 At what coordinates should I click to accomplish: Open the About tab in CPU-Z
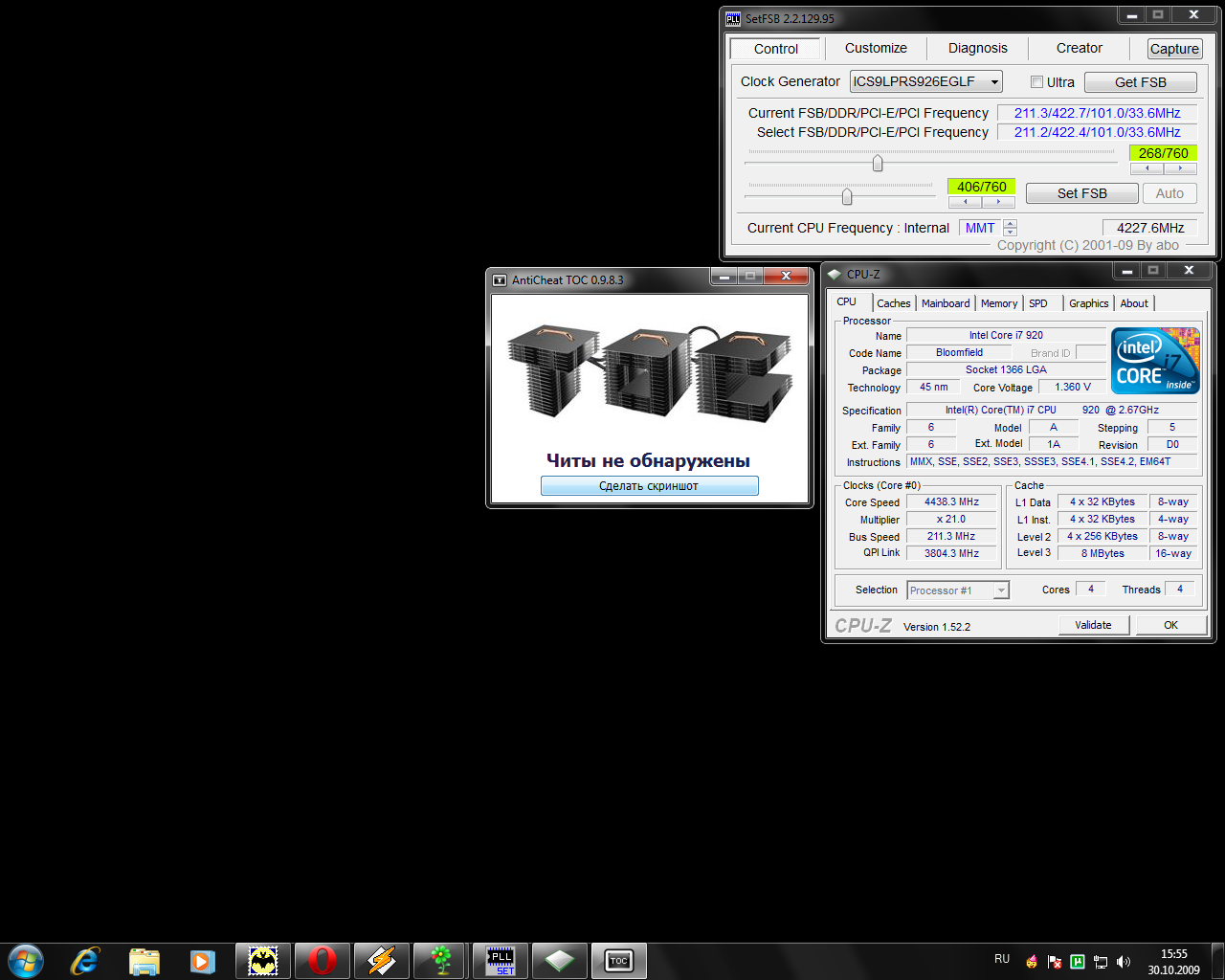tap(1134, 303)
